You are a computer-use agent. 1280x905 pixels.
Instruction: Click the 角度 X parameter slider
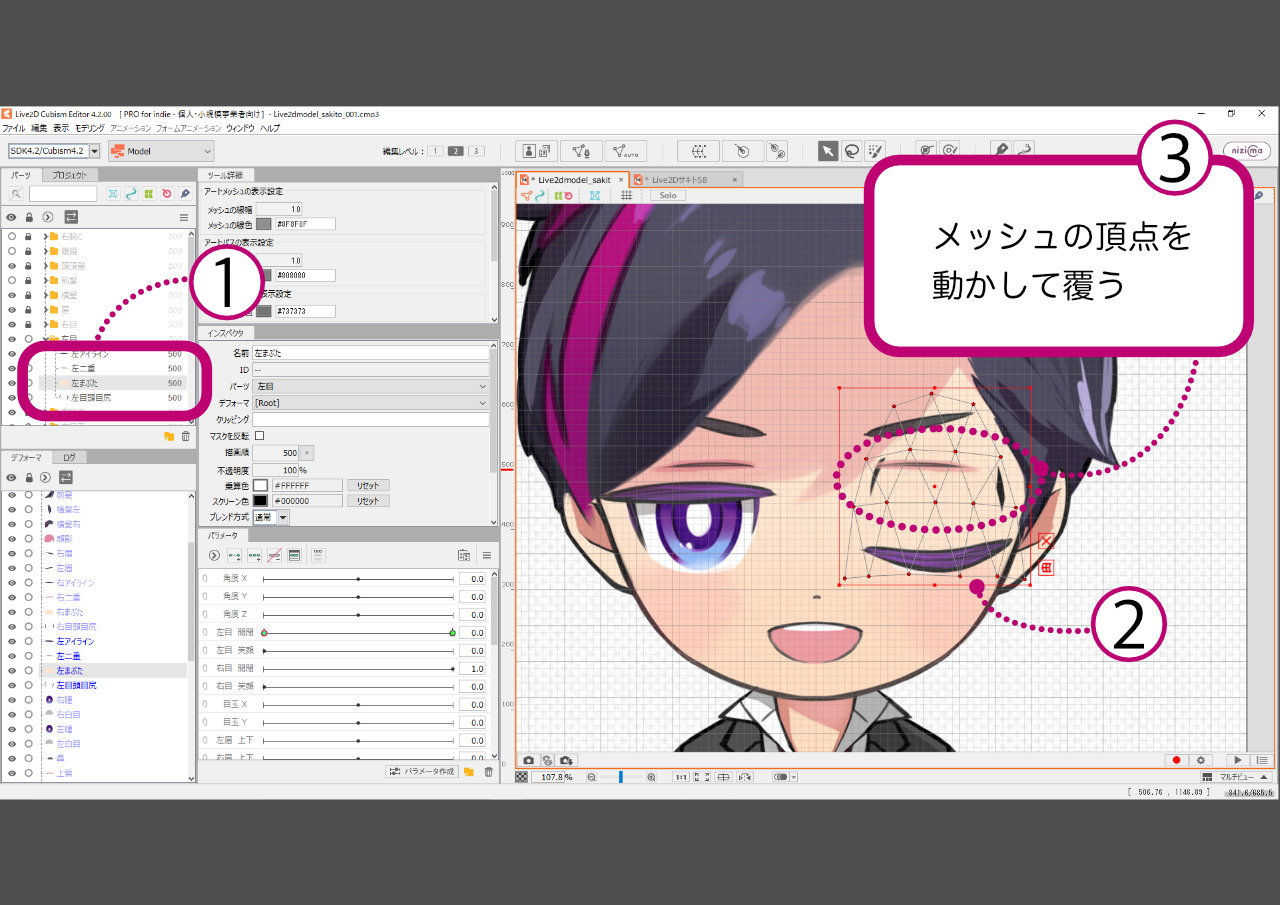click(358, 579)
